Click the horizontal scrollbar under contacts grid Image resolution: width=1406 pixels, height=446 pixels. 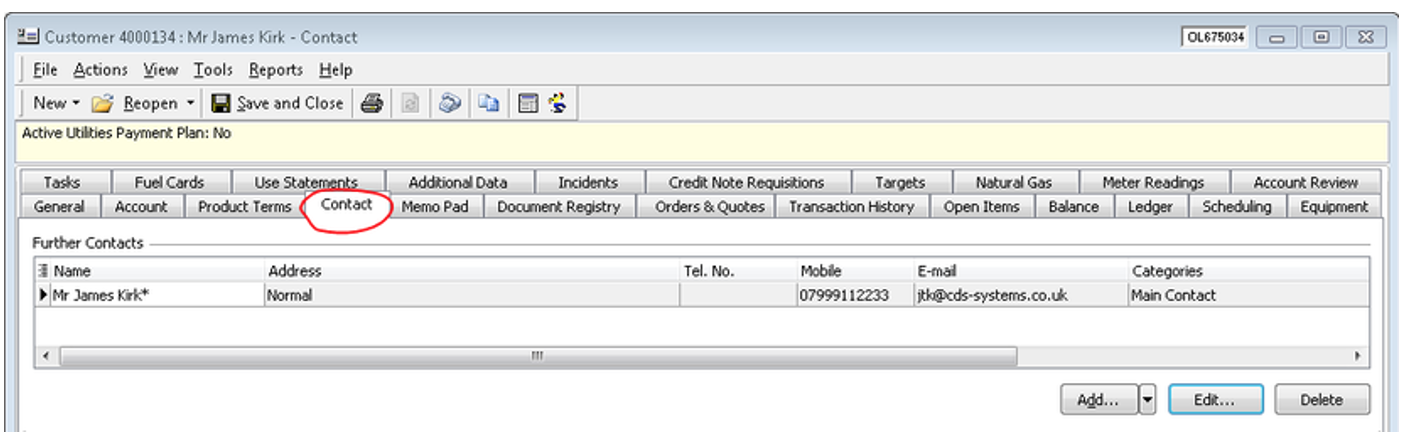pyautogui.click(x=537, y=356)
